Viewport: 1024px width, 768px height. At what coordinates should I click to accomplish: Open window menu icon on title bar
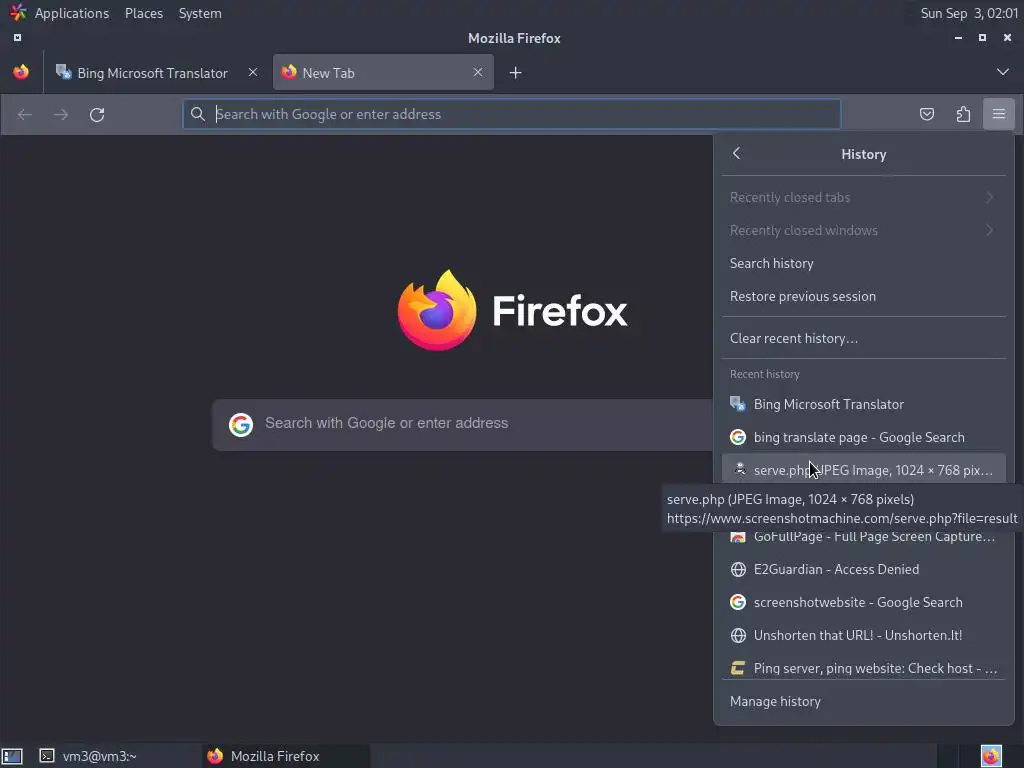click(17, 38)
